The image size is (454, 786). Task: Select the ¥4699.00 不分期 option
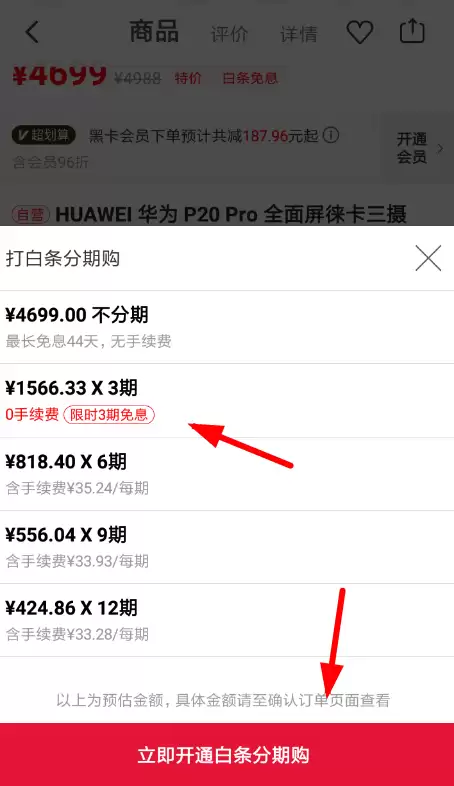(227, 327)
